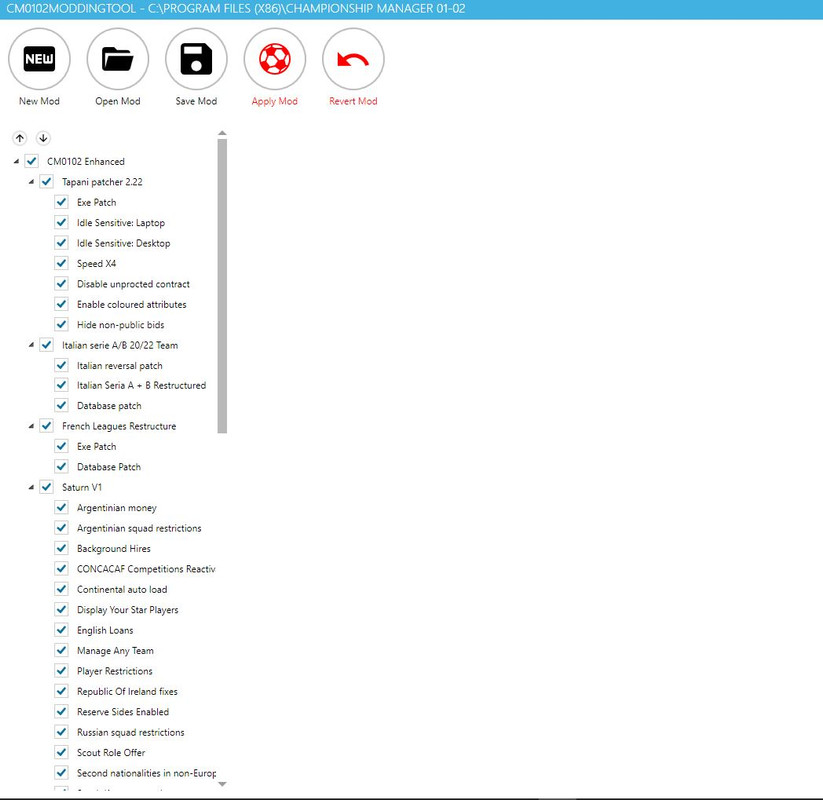Uncheck Background Hires checkbox
The height and width of the screenshot is (800, 823).
click(x=61, y=548)
